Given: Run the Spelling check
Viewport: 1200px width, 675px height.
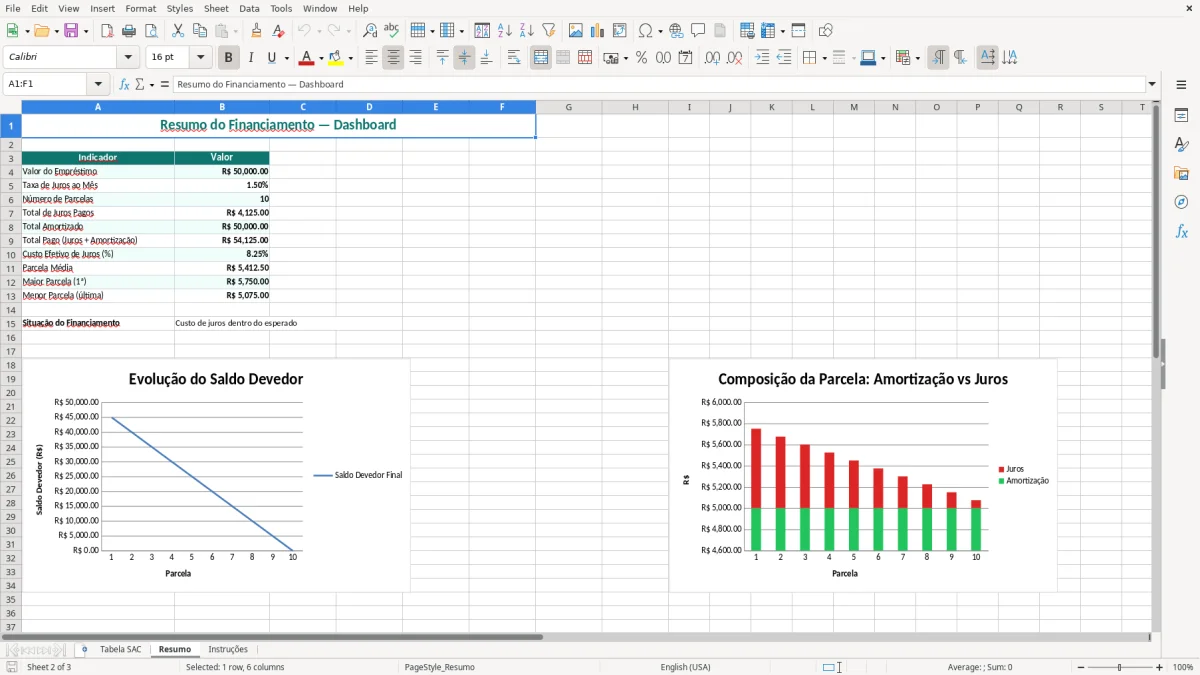Looking at the screenshot, I should (x=392, y=31).
